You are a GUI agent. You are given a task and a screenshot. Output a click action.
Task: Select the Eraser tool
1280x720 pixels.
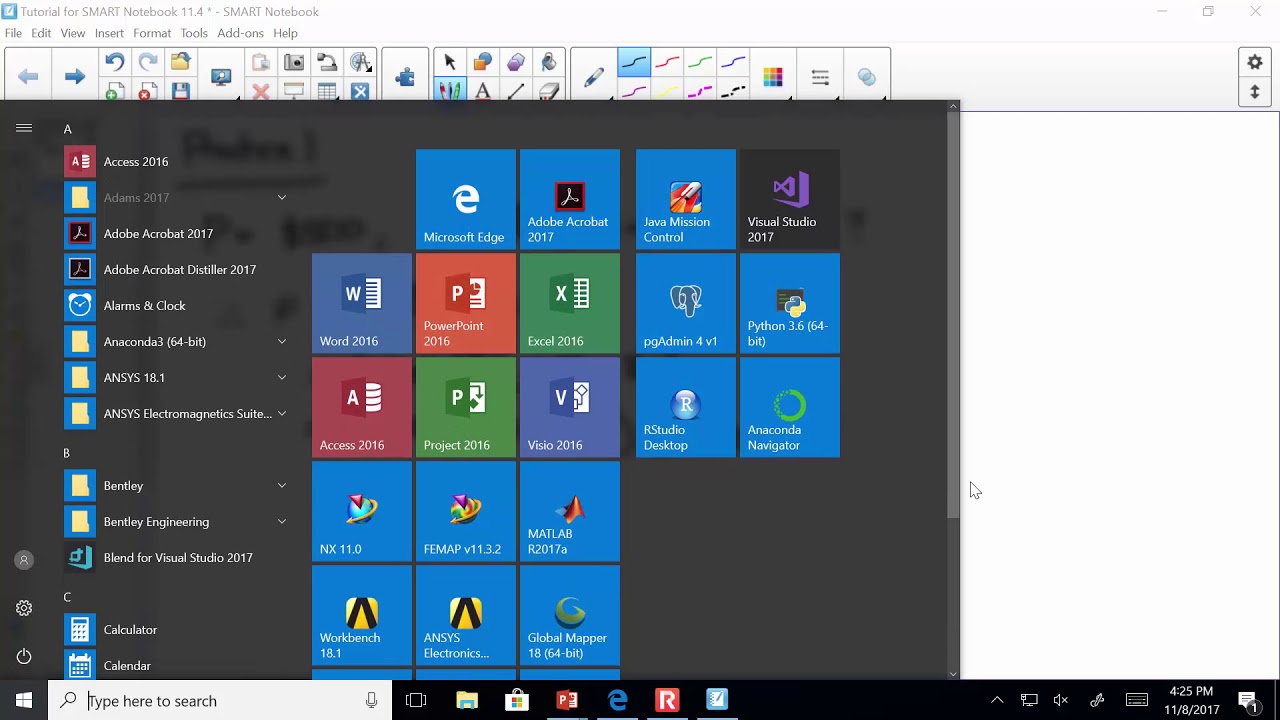[549, 92]
